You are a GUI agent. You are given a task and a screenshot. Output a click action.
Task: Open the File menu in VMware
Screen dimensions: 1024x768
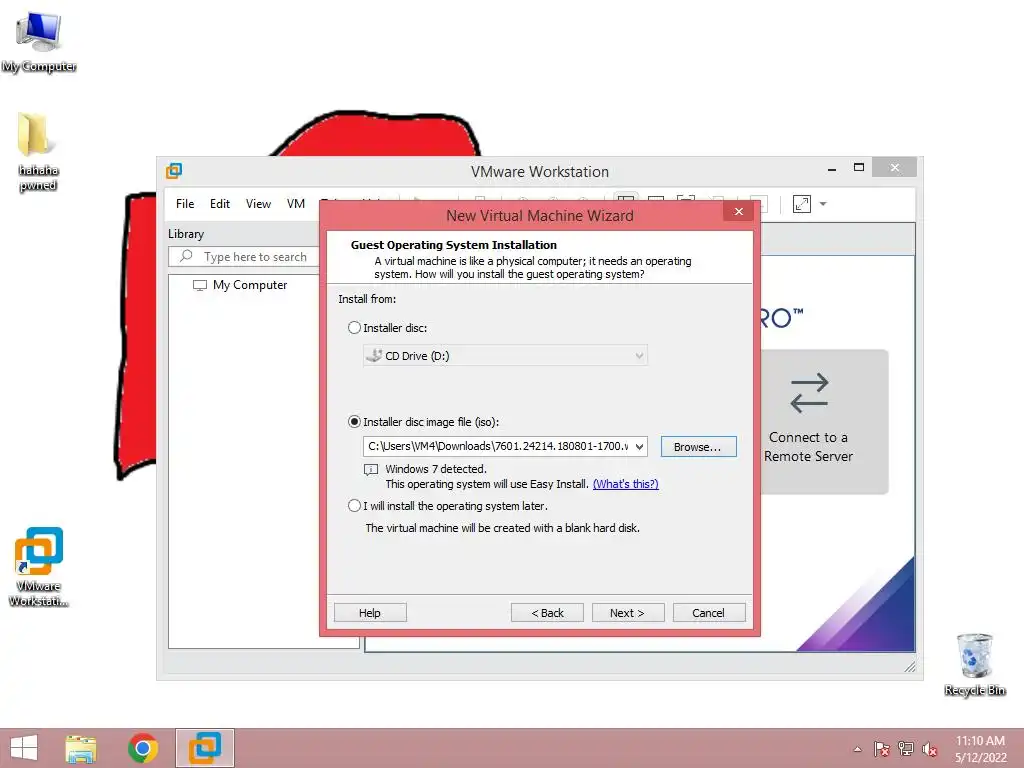(x=185, y=204)
